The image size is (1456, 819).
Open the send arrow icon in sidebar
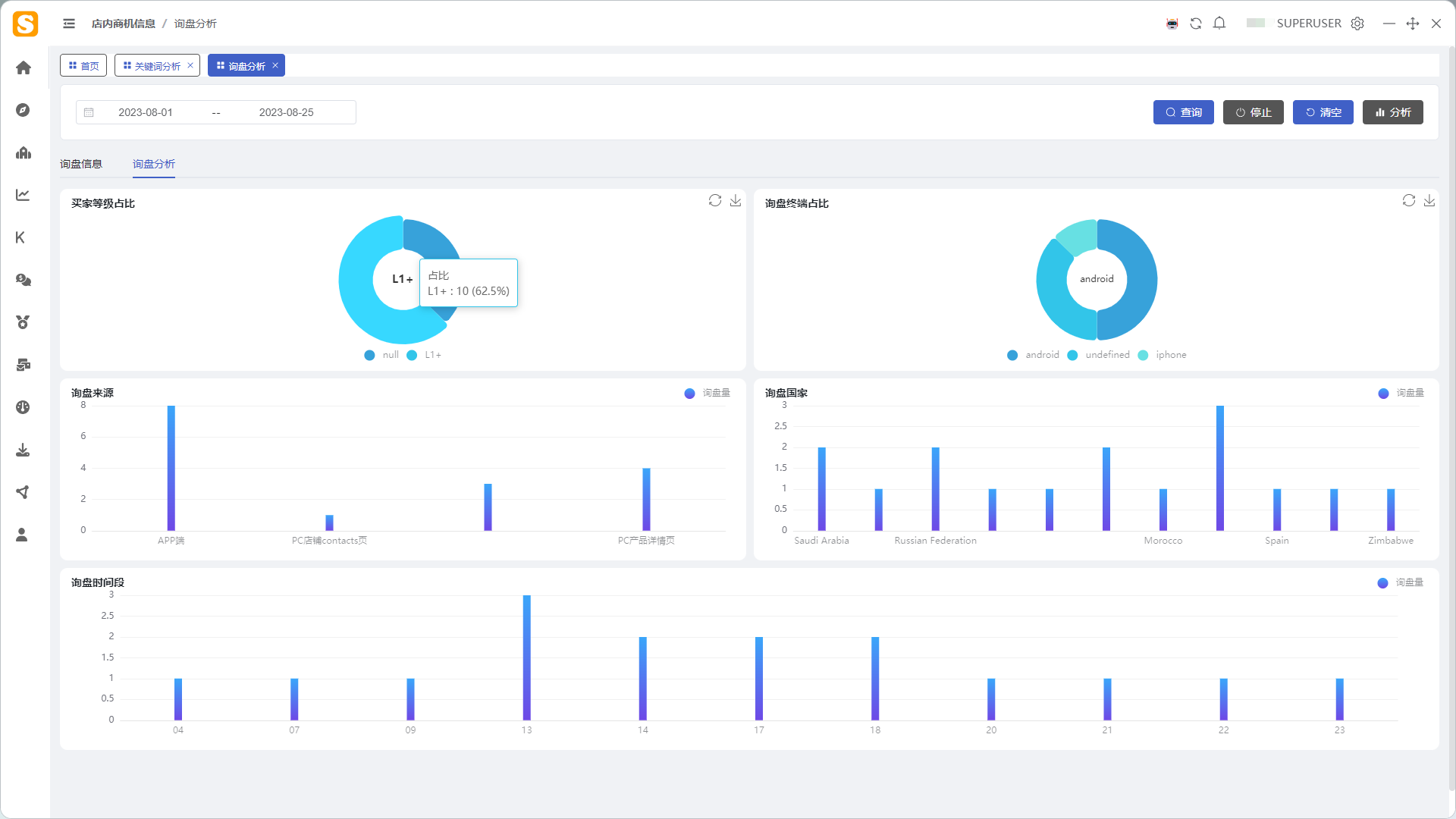pyautogui.click(x=23, y=492)
